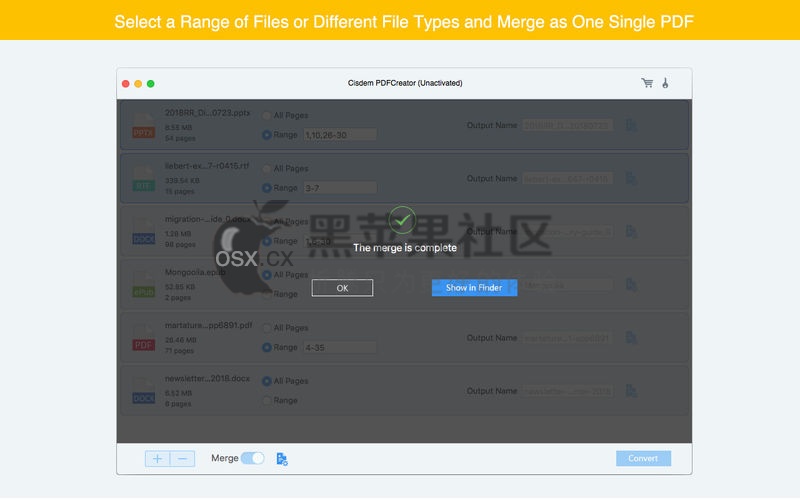Add a file with the plus button
This screenshot has height=500, width=800.
158,459
